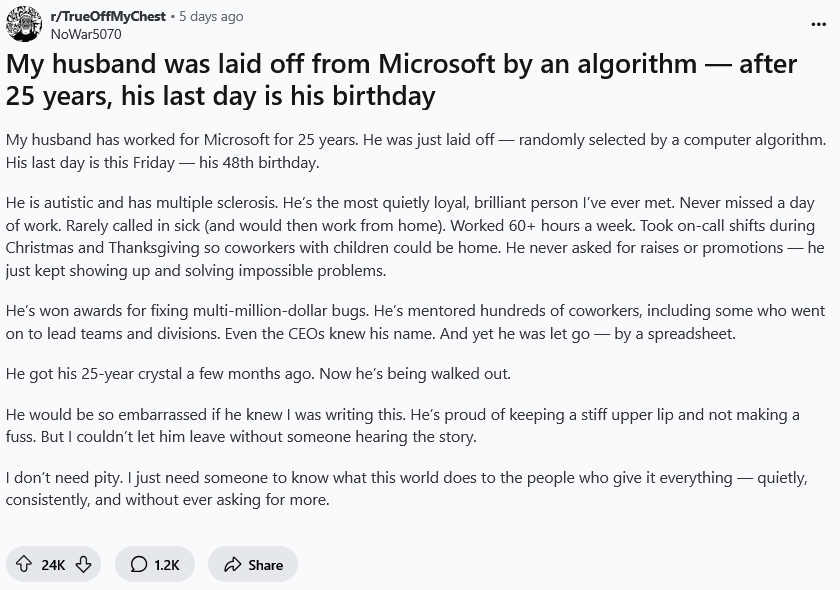Click the paragraph starting 'He's won awards'
The image size is (840, 590).
(415, 322)
